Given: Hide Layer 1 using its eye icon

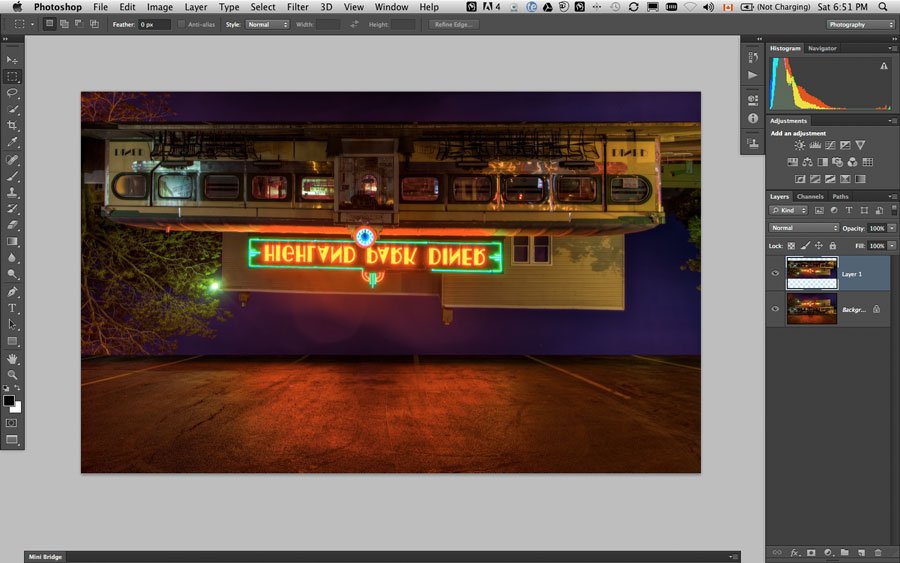Looking at the screenshot, I should tap(775, 273).
